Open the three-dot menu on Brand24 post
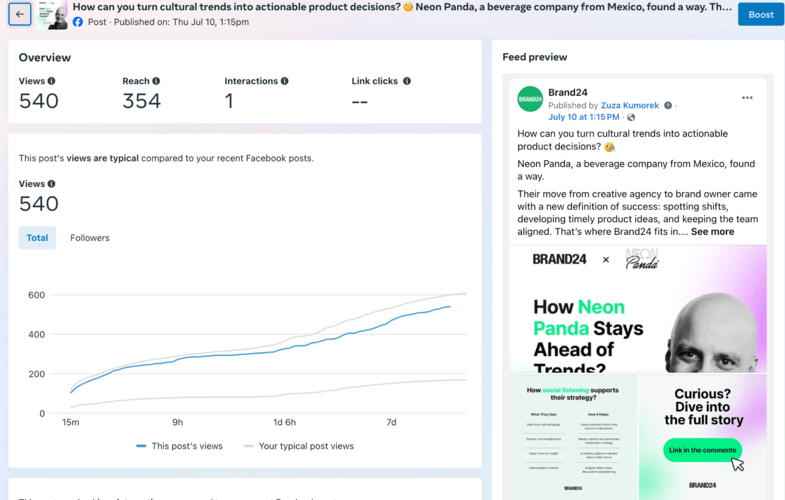 click(x=747, y=98)
